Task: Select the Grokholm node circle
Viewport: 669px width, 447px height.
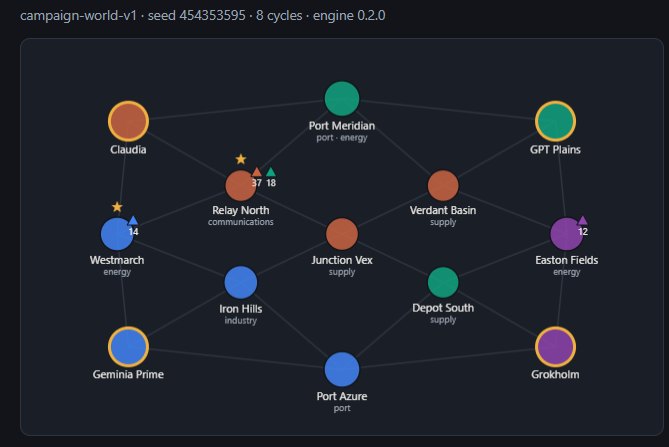Action: click(555, 347)
